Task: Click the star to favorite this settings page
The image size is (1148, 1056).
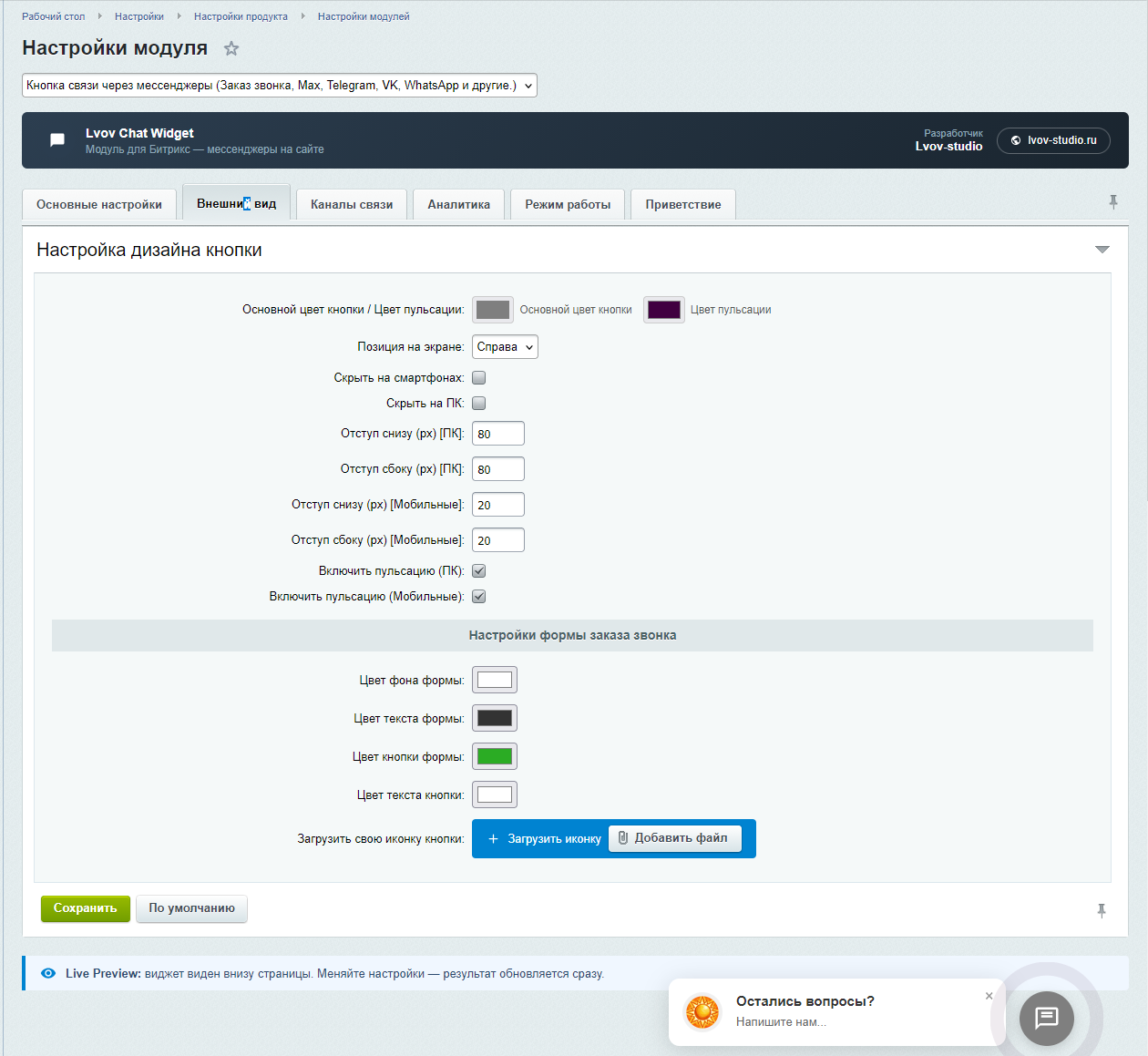Action: (x=231, y=48)
